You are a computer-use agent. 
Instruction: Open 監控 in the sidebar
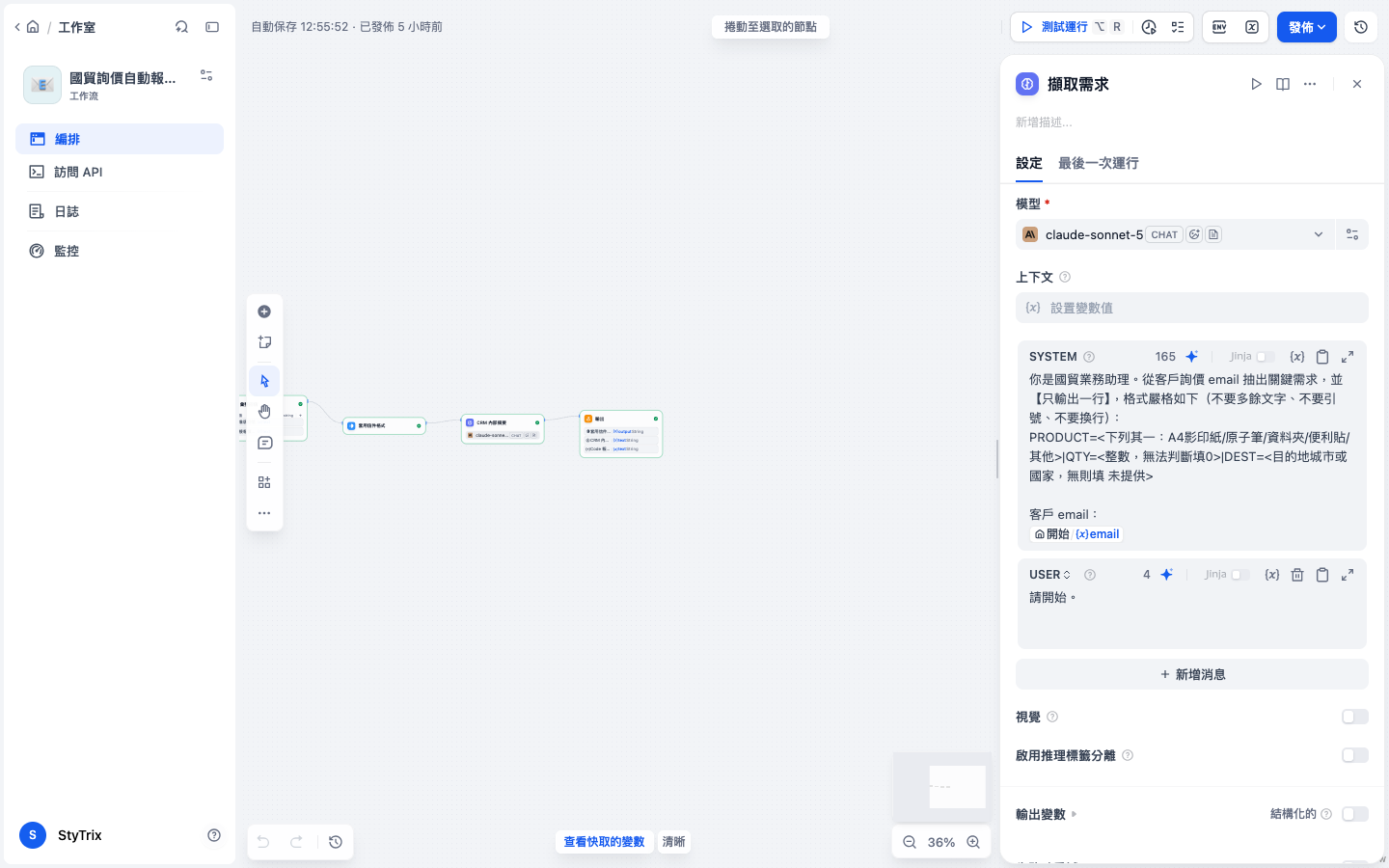click(x=120, y=251)
